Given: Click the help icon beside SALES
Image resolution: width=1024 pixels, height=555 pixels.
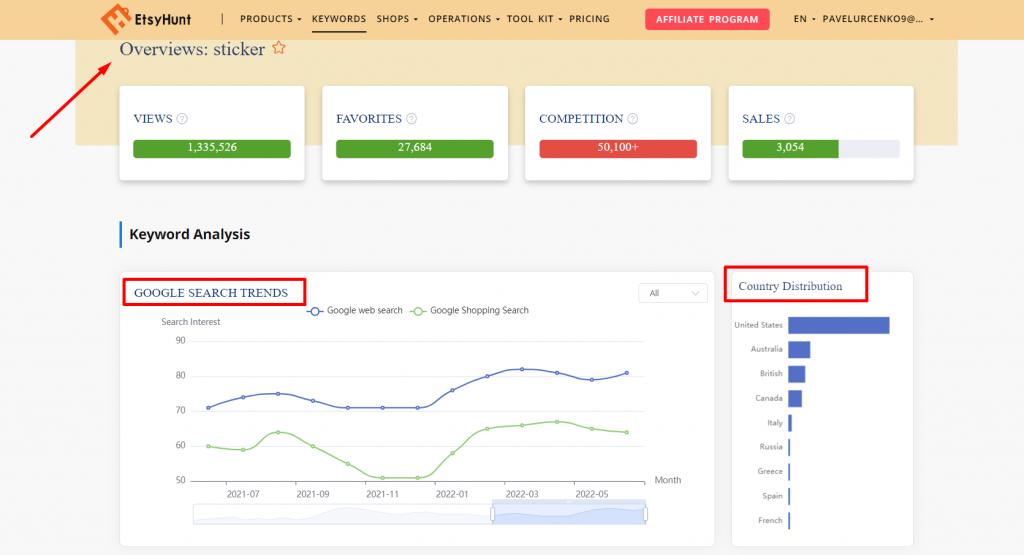Looking at the screenshot, I should (790, 119).
